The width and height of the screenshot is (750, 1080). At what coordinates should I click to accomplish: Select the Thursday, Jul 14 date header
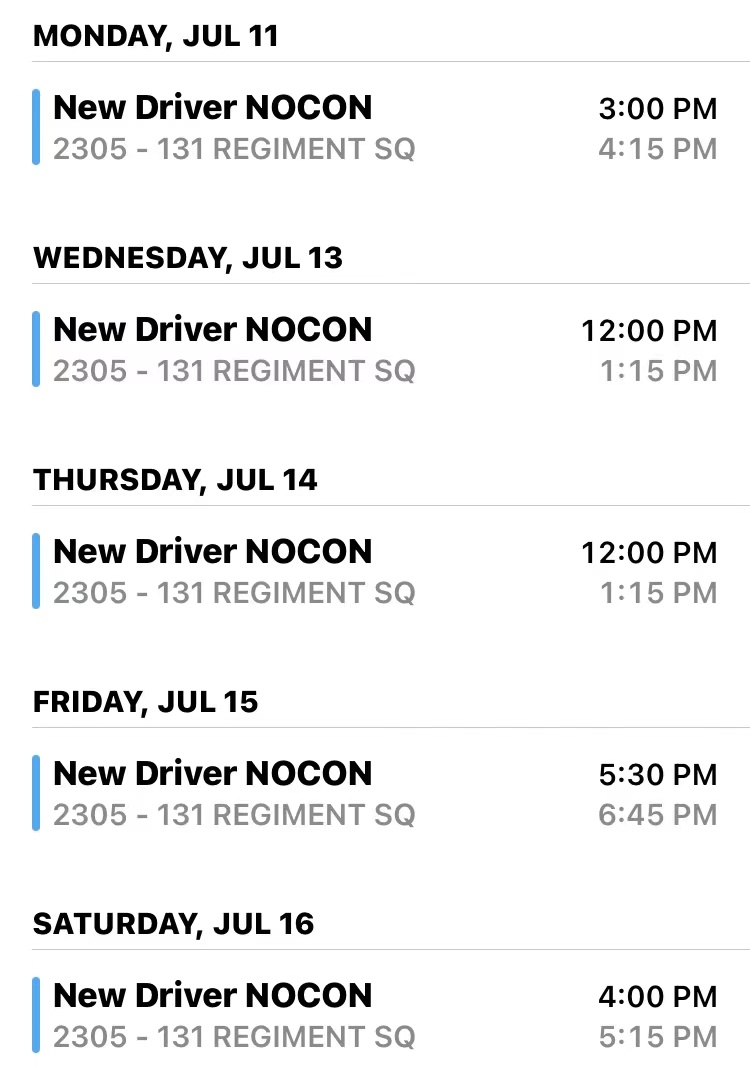click(x=175, y=480)
